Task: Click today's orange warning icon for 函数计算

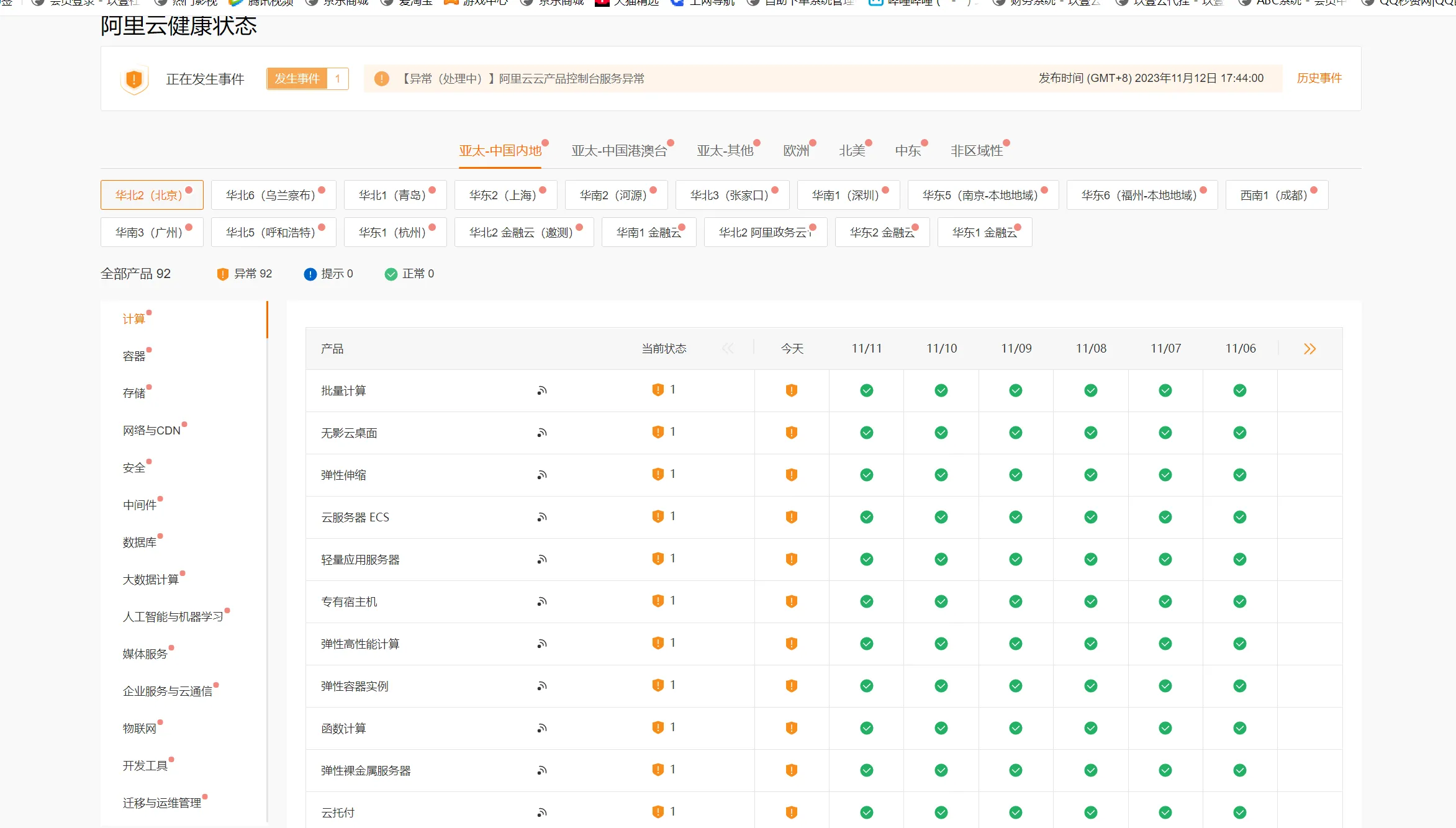Action: coord(792,728)
